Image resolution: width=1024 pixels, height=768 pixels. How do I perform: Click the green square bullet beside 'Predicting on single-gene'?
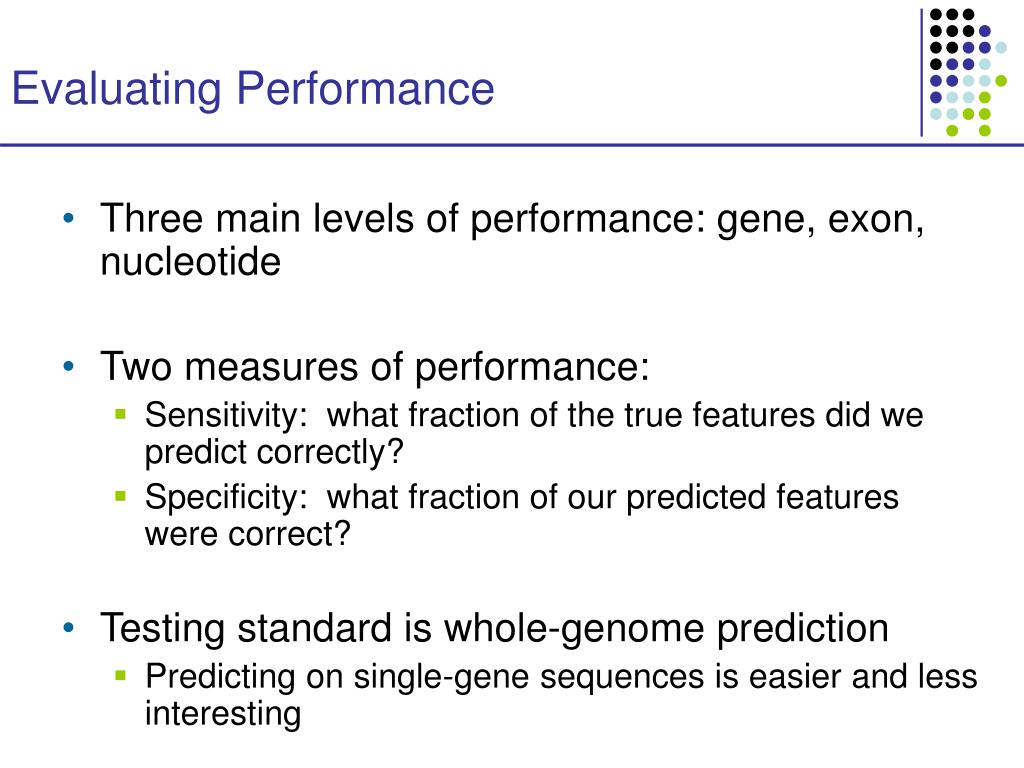coord(120,675)
